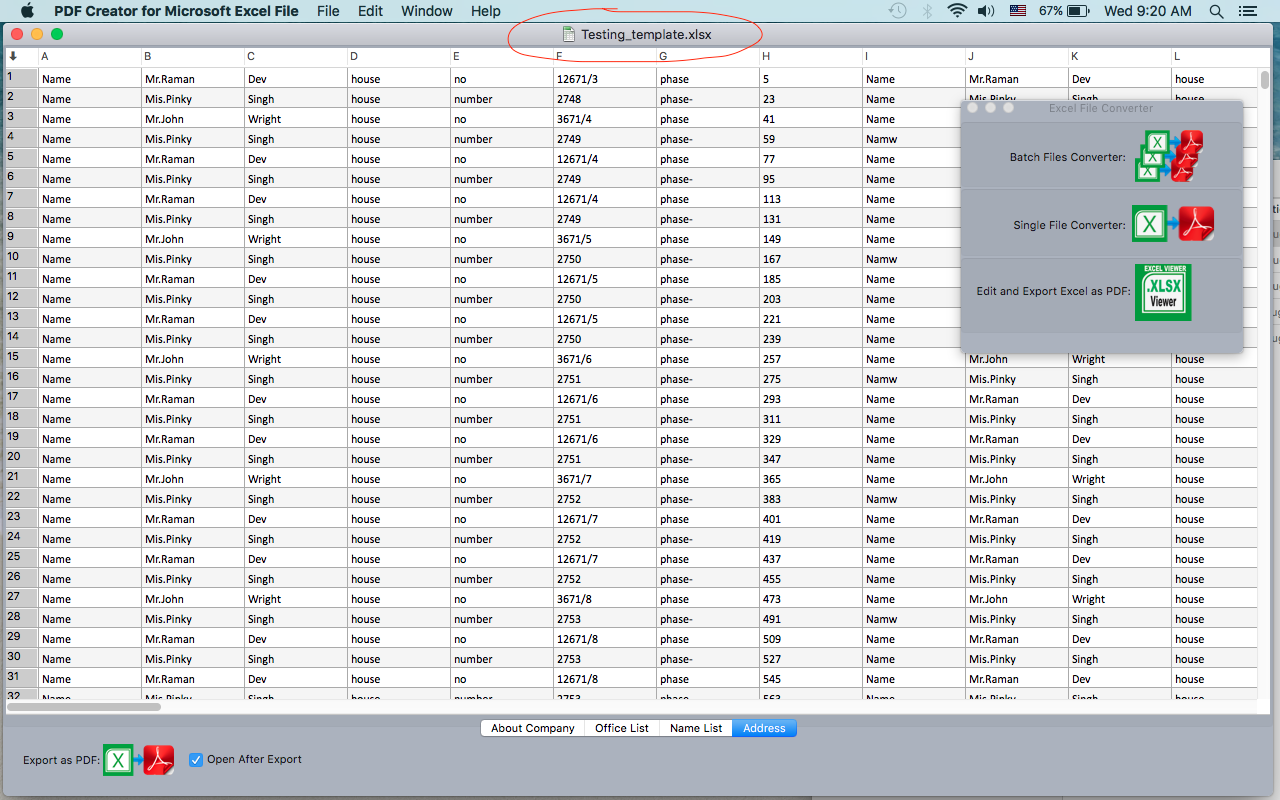
Task: Export the sheet as PDF
Action: point(139,760)
